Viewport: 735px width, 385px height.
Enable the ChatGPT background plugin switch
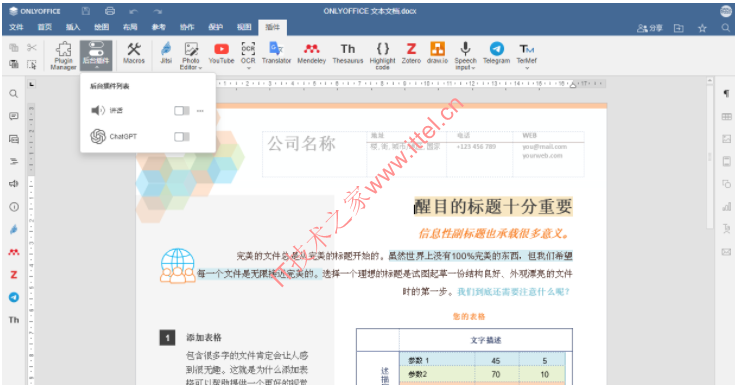[x=182, y=136]
